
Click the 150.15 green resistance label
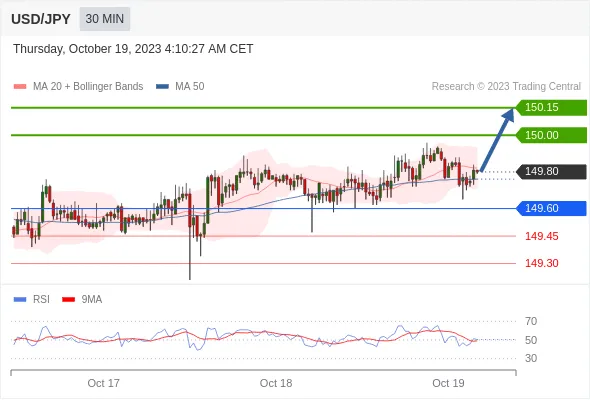point(551,108)
